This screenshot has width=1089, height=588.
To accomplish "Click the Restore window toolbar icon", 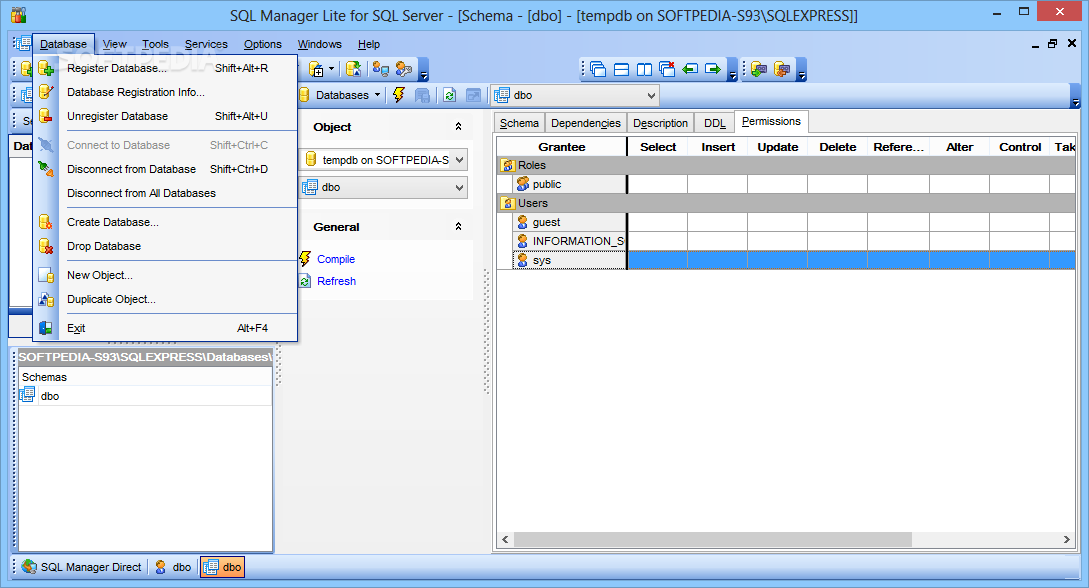I will [x=473, y=95].
